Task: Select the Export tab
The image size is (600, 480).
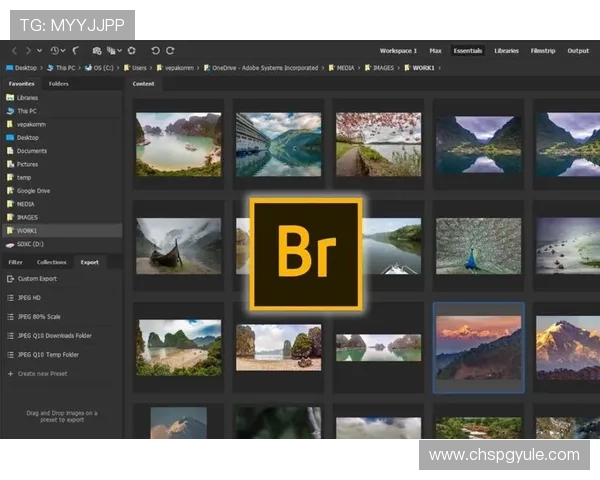Action: coord(90,262)
